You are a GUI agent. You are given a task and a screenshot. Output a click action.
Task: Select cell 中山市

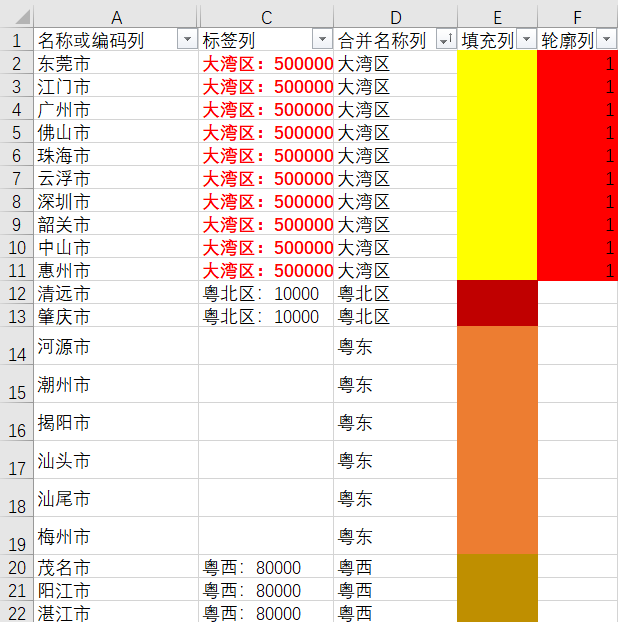pyautogui.click(x=116, y=247)
